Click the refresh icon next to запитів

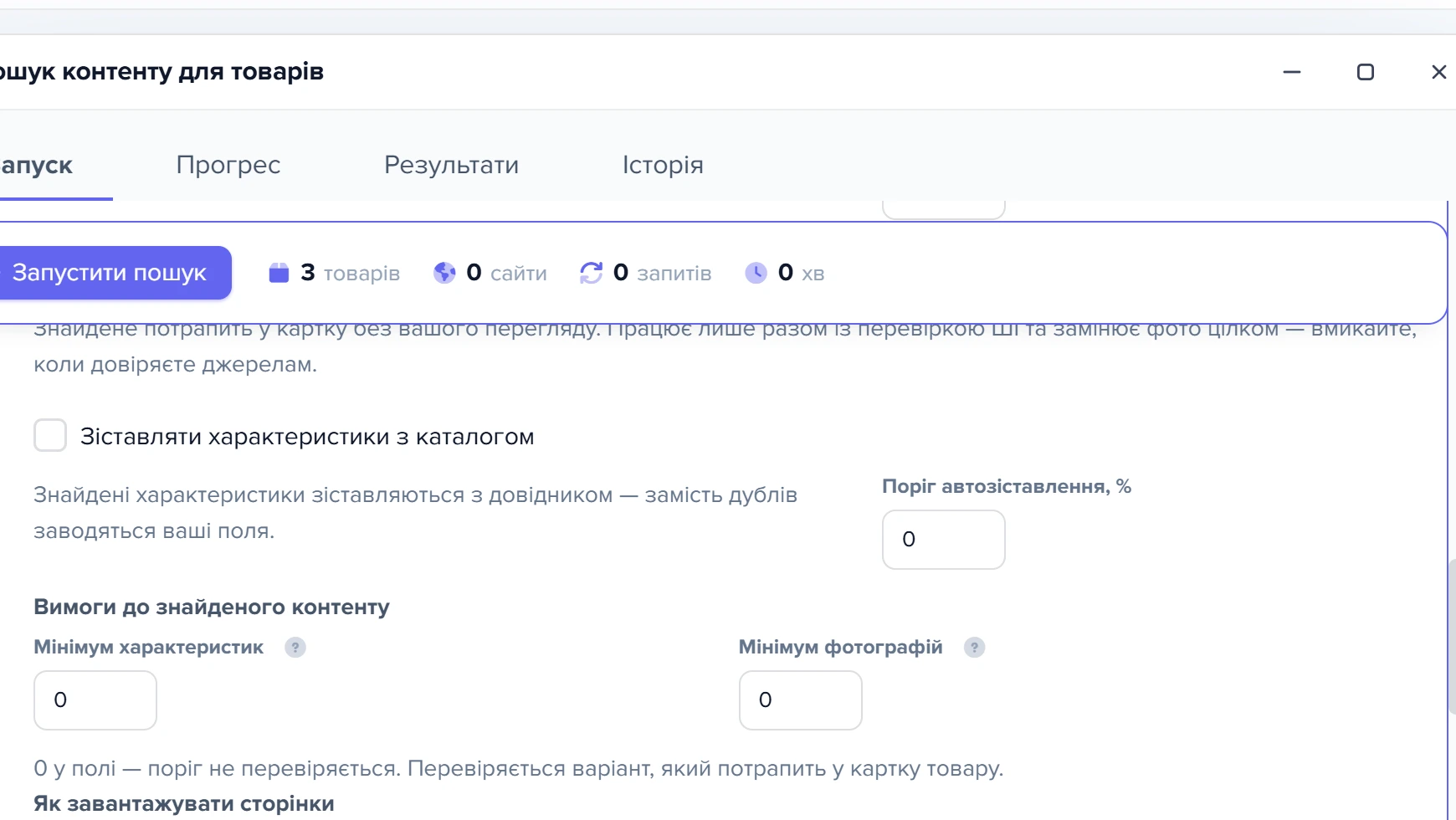[x=591, y=273]
